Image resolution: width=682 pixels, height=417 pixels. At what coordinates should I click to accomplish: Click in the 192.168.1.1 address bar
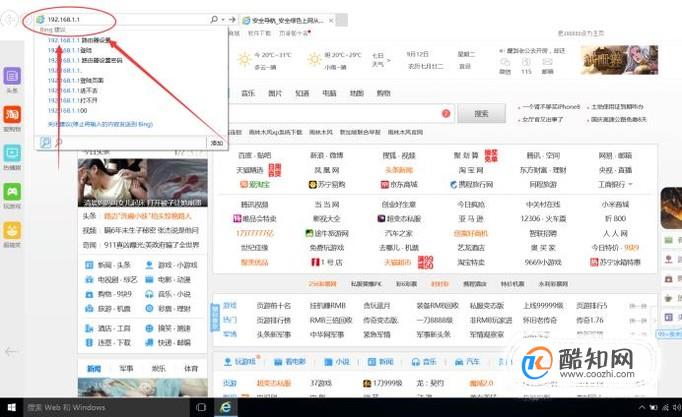coord(122,20)
